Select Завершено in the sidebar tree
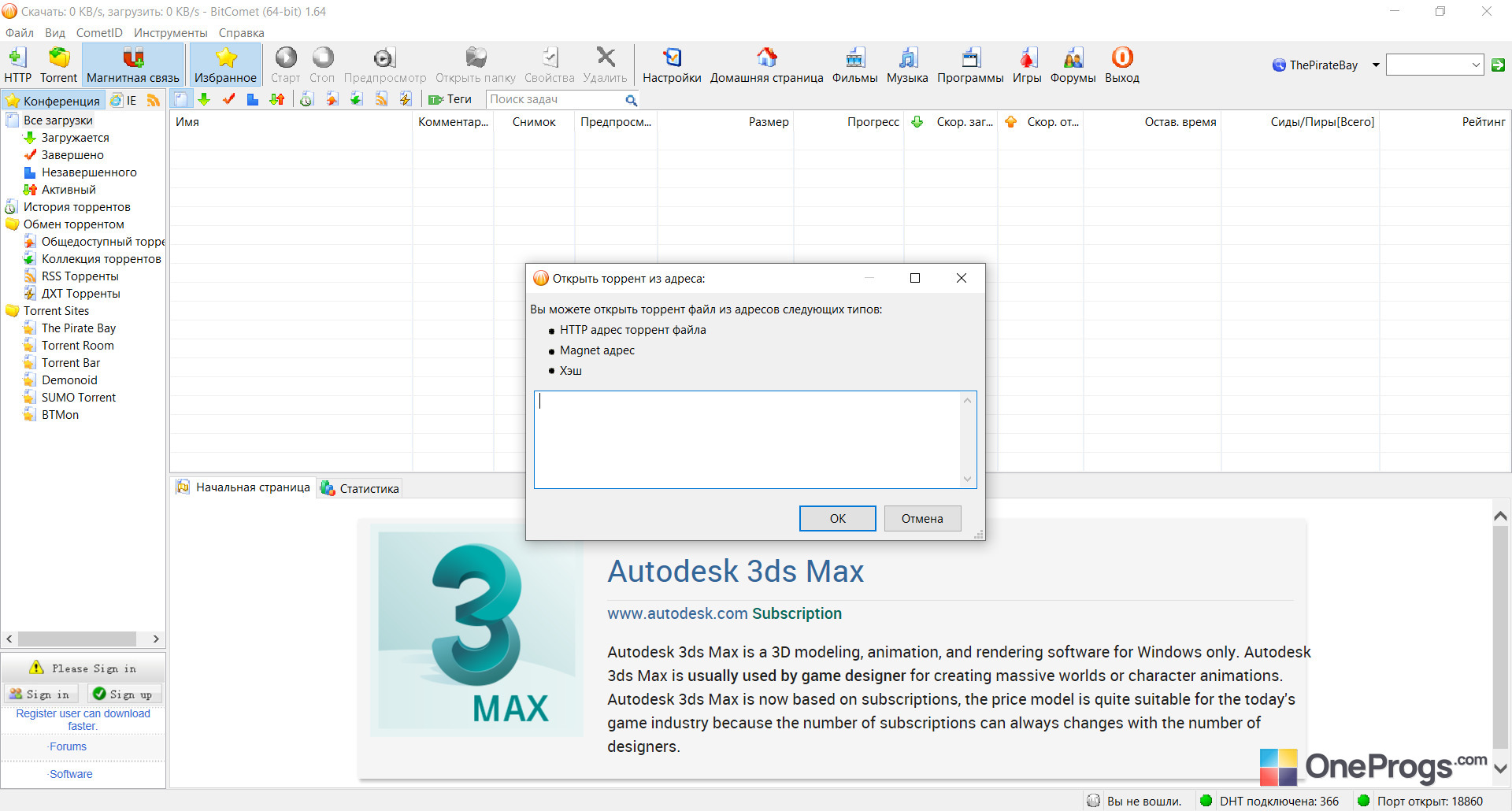Viewport: 1512px width, 811px height. 72,155
